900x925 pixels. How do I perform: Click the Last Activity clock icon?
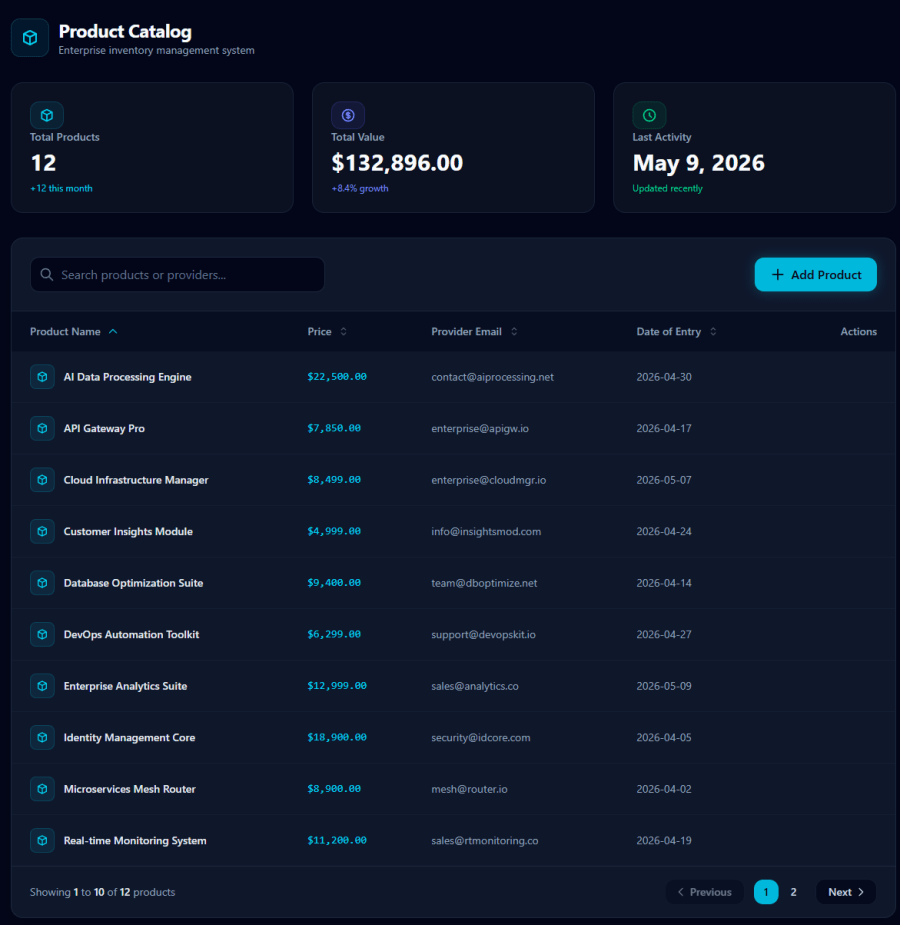[649, 115]
